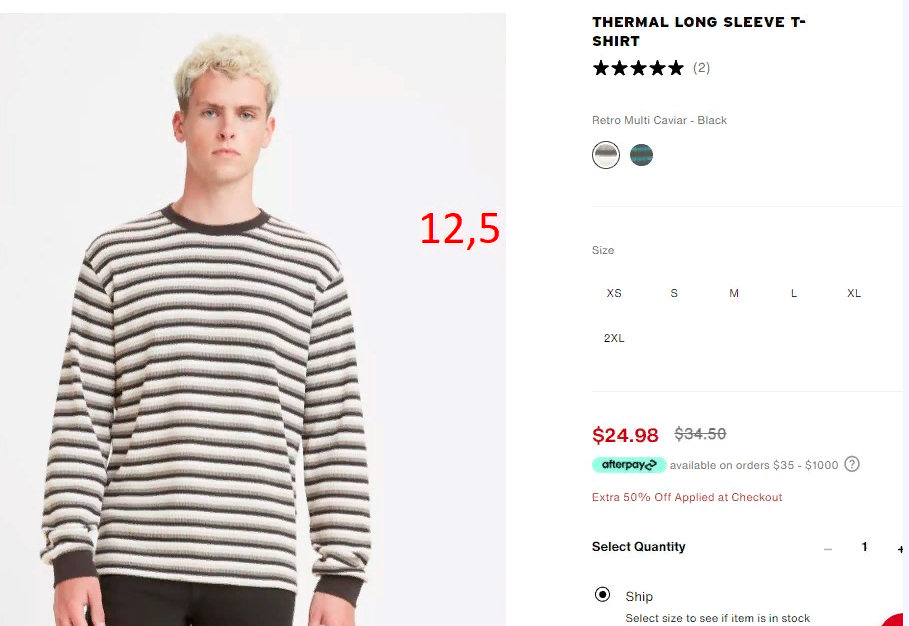909x626 pixels.
Task: Click the striped shirt product image
Action: click(253, 319)
